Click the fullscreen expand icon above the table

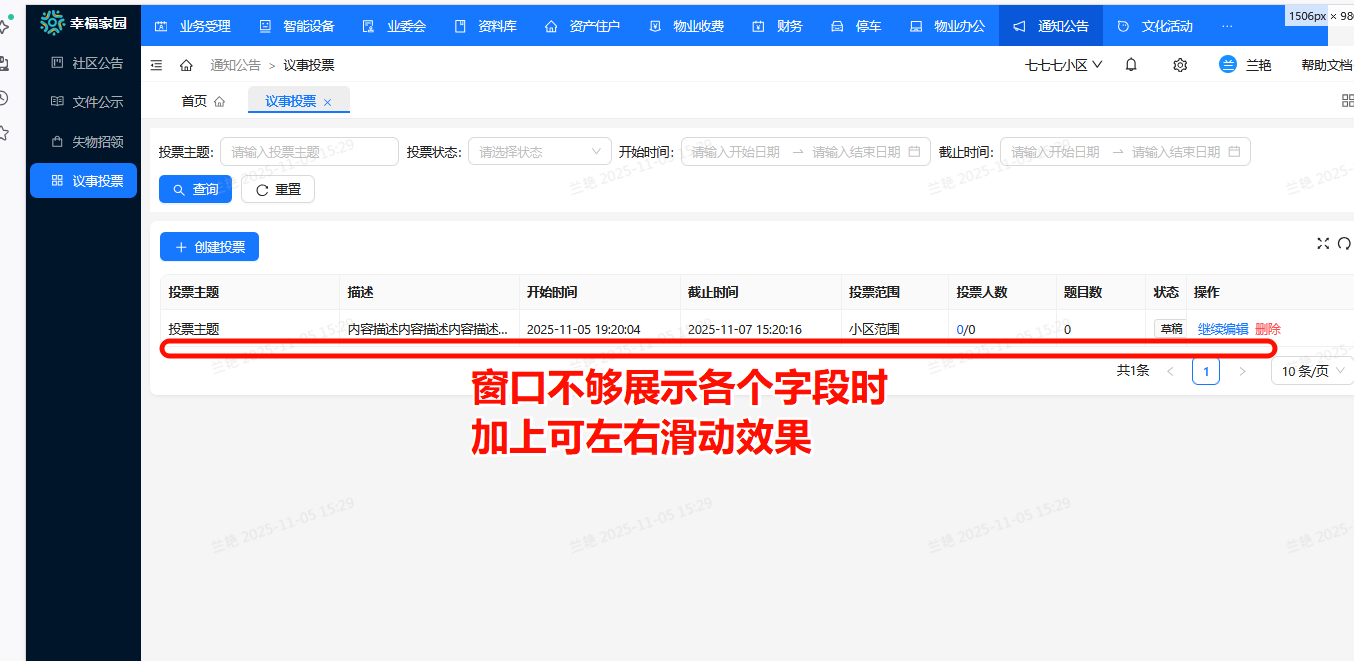tap(1324, 241)
